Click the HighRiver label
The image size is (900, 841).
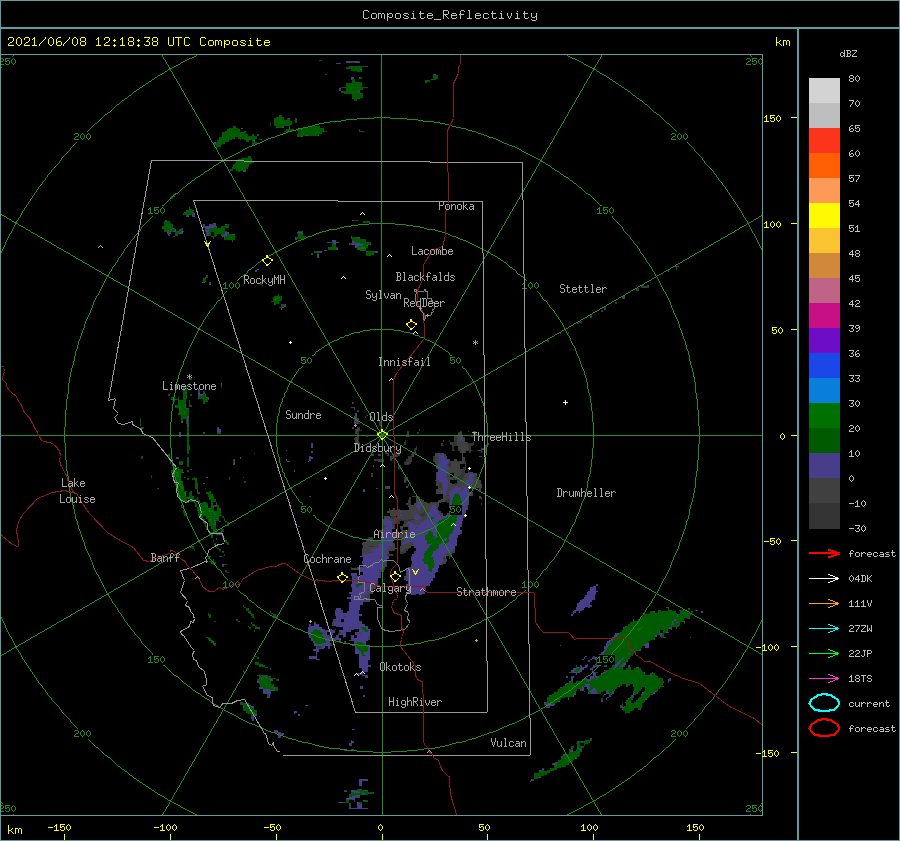point(415,702)
